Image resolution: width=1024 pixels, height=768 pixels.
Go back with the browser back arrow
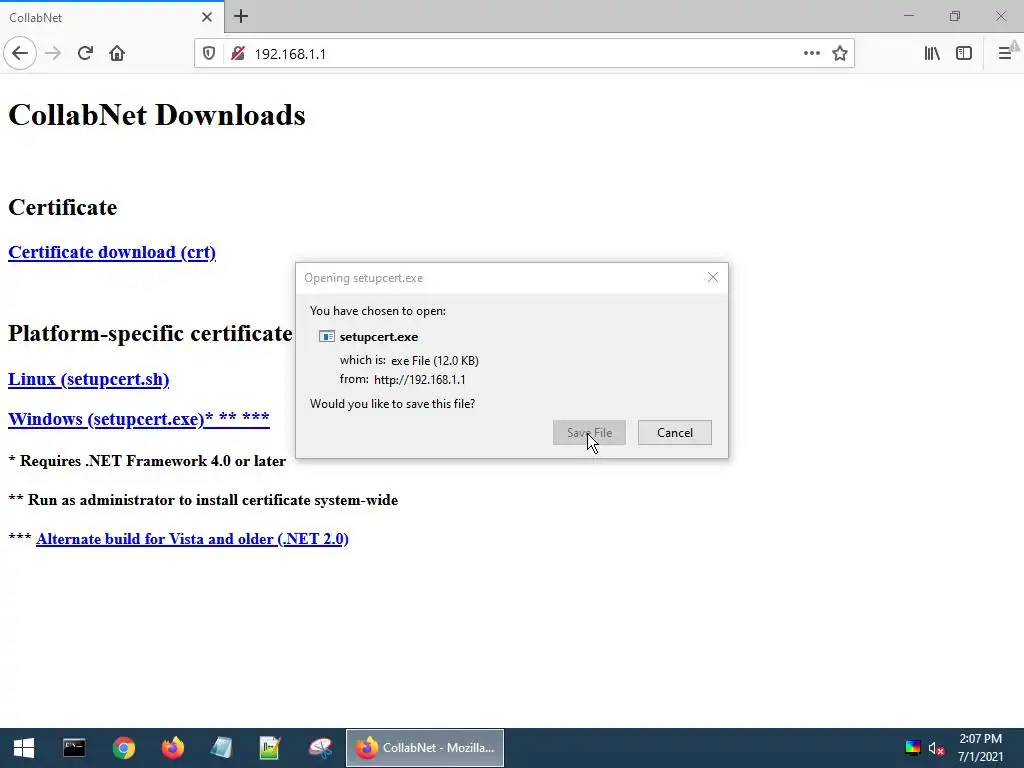pyautogui.click(x=20, y=53)
